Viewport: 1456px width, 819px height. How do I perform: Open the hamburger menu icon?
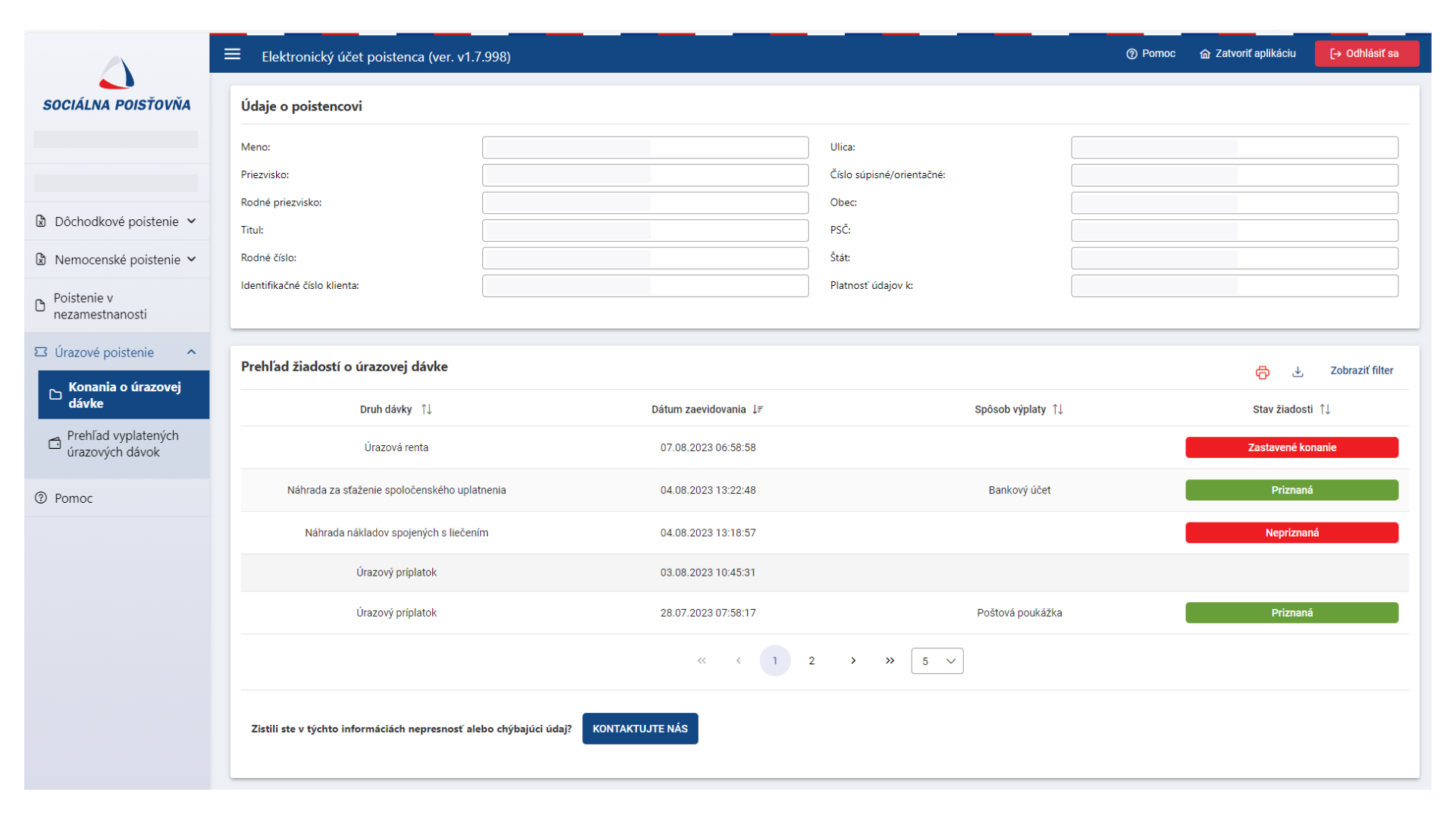pyautogui.click(x=232, y=55)
